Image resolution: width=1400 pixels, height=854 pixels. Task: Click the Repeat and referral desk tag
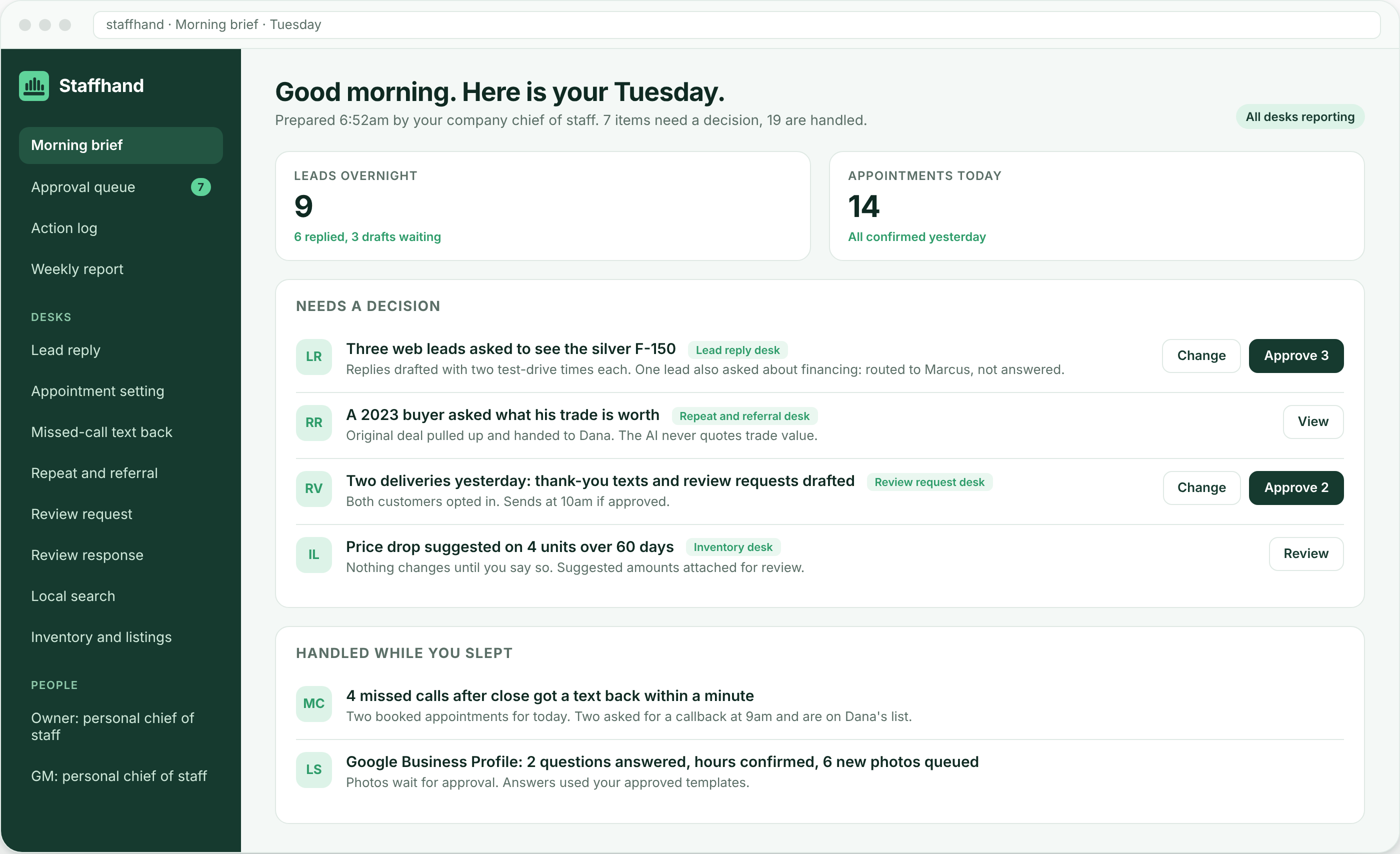(x=744, y=416)
